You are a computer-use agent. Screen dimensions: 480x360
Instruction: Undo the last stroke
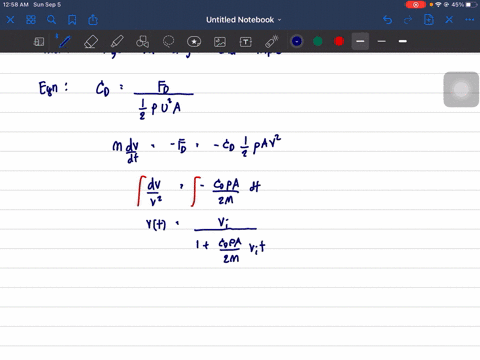pos(387,20)
